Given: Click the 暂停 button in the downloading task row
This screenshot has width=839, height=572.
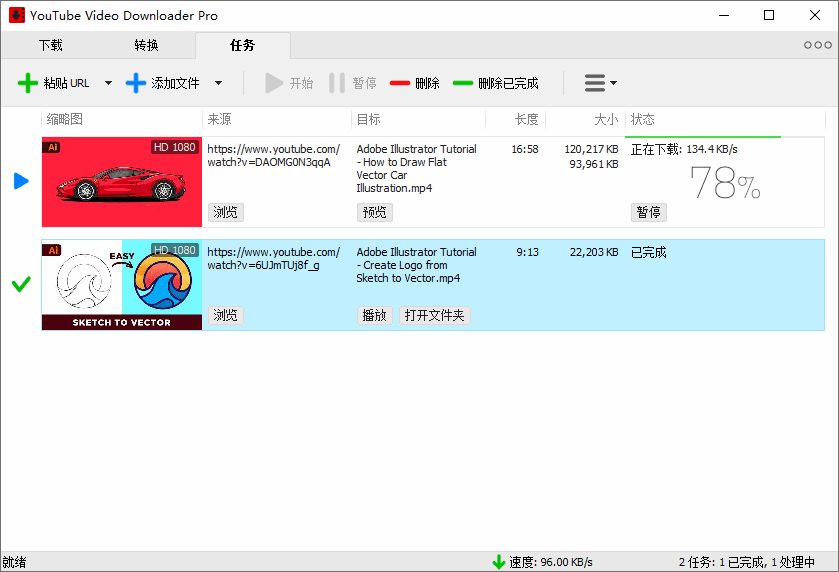Looking at the screenshot, I should tap(649, 212).
